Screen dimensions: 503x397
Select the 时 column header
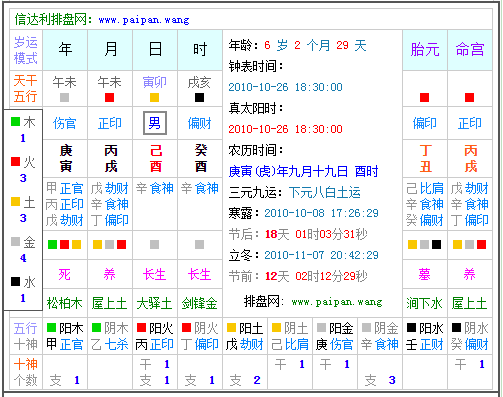click(x=200, y=50)
